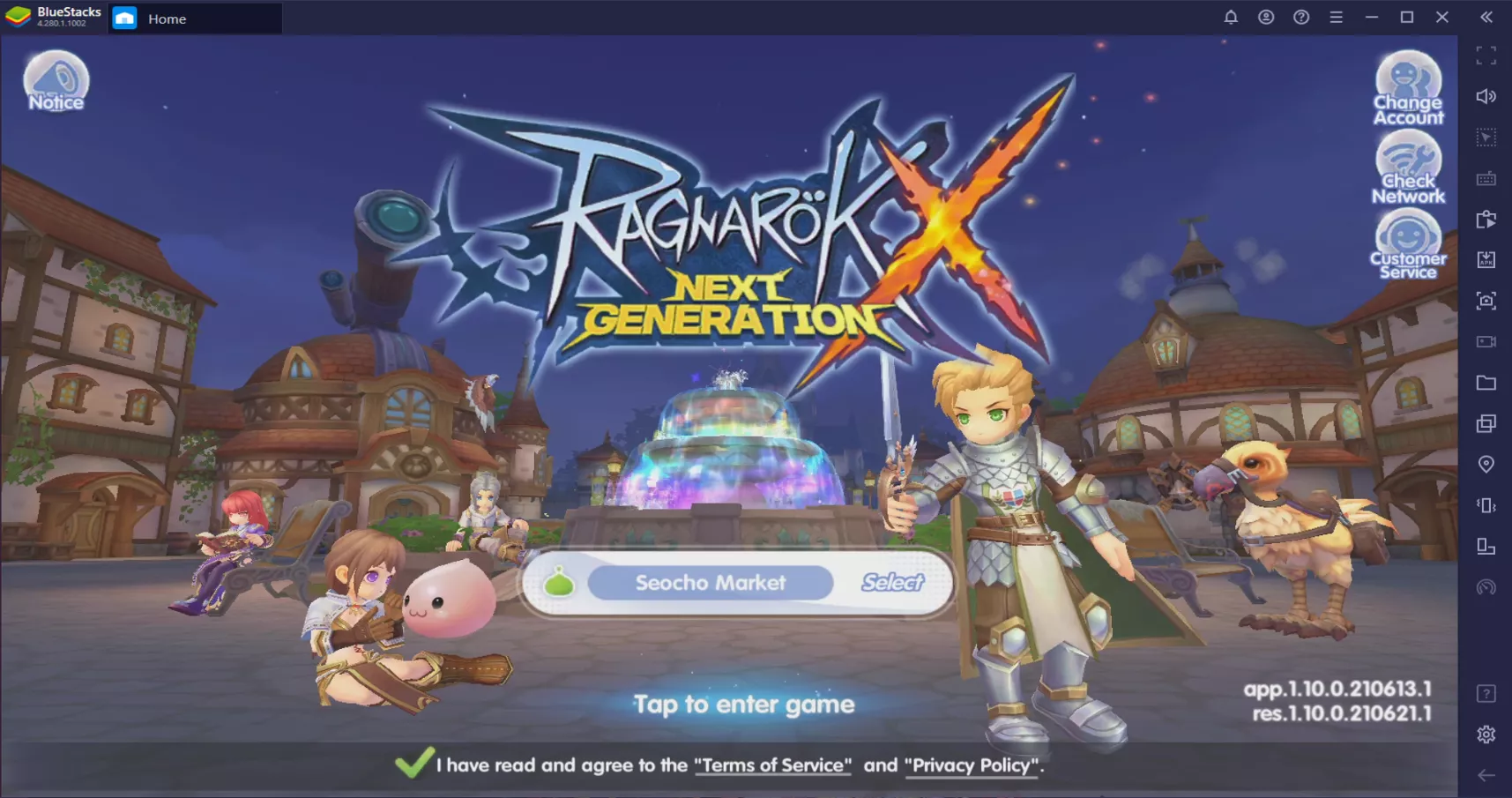
Task: Open the "Terms of Service" link
Action: pos(772,765)
